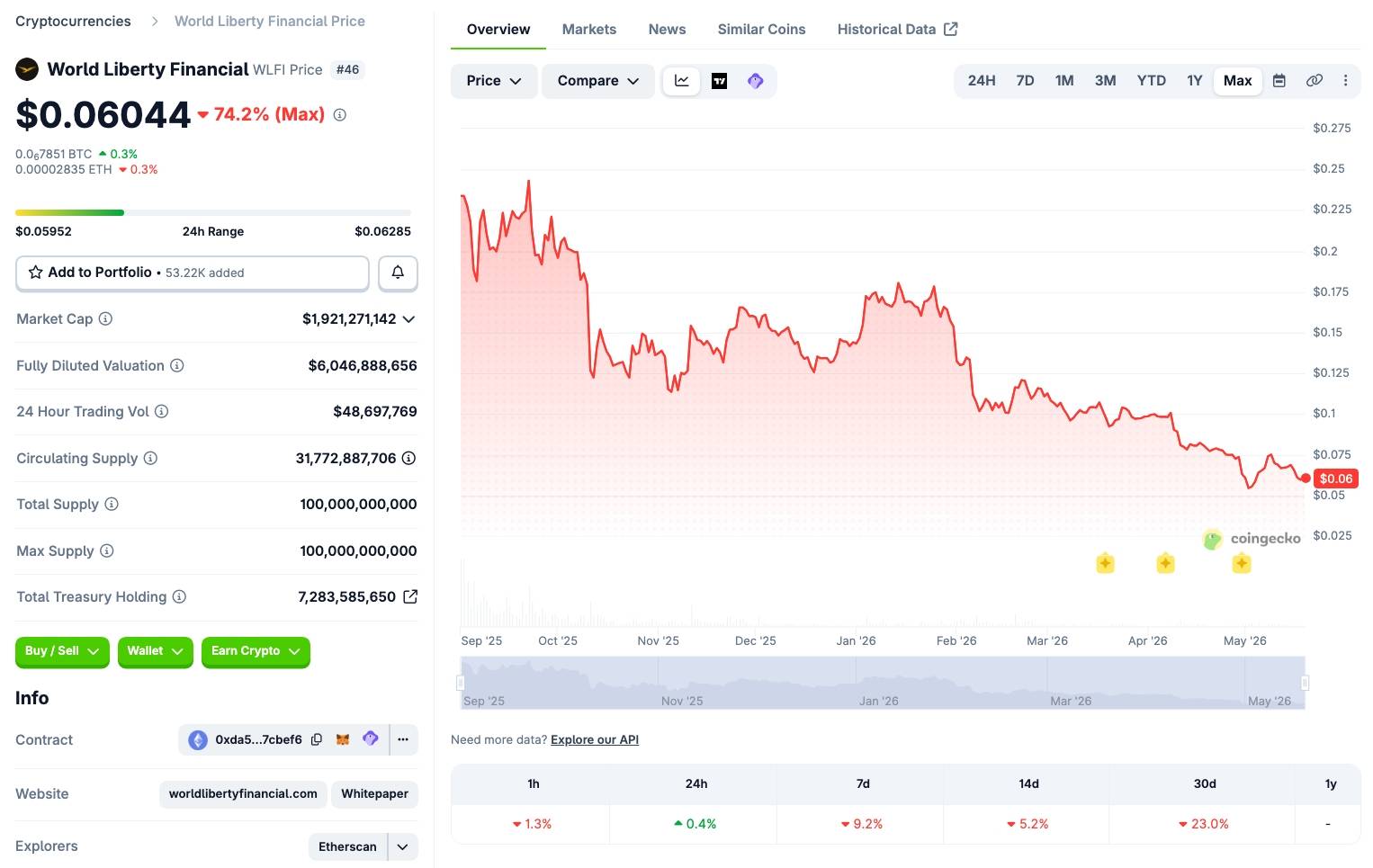Click Add to Portfolio button
This screenshot has height=868, width=1373.
tap(193, 273)
